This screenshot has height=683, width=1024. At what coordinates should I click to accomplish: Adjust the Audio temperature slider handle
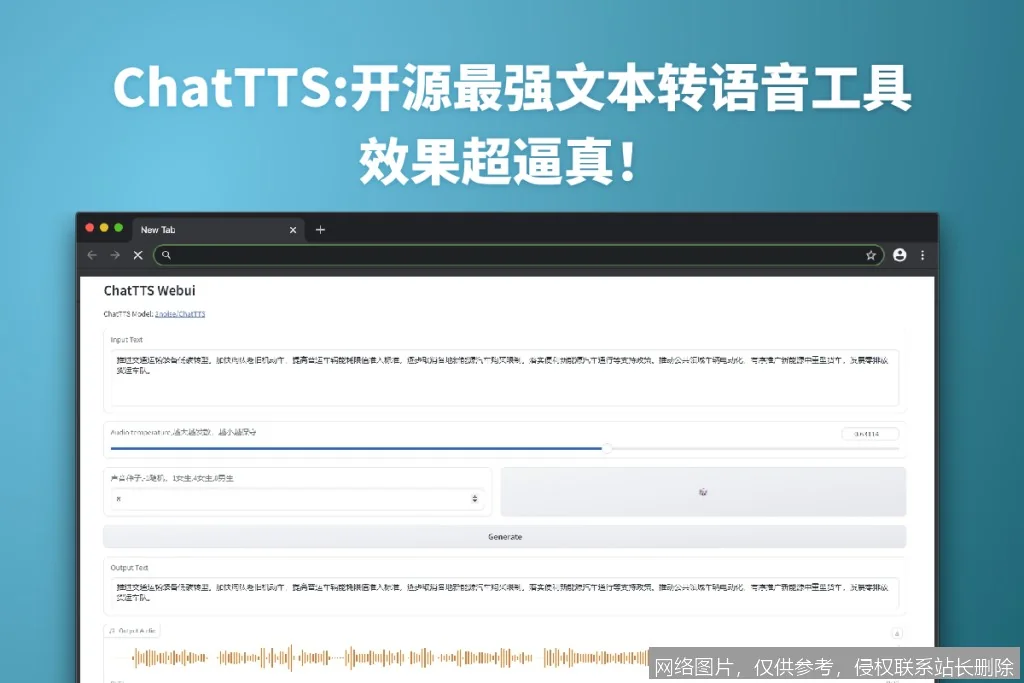coord(607,448)
